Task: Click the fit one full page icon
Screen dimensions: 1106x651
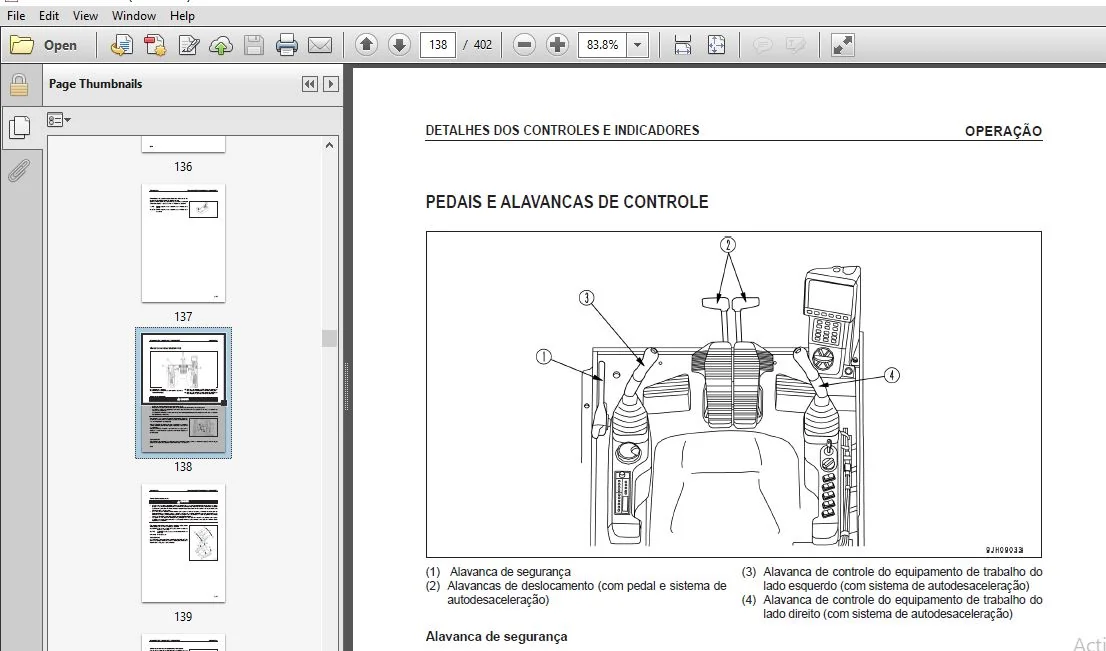Action: pyautogui.click(x=716, y=45)
